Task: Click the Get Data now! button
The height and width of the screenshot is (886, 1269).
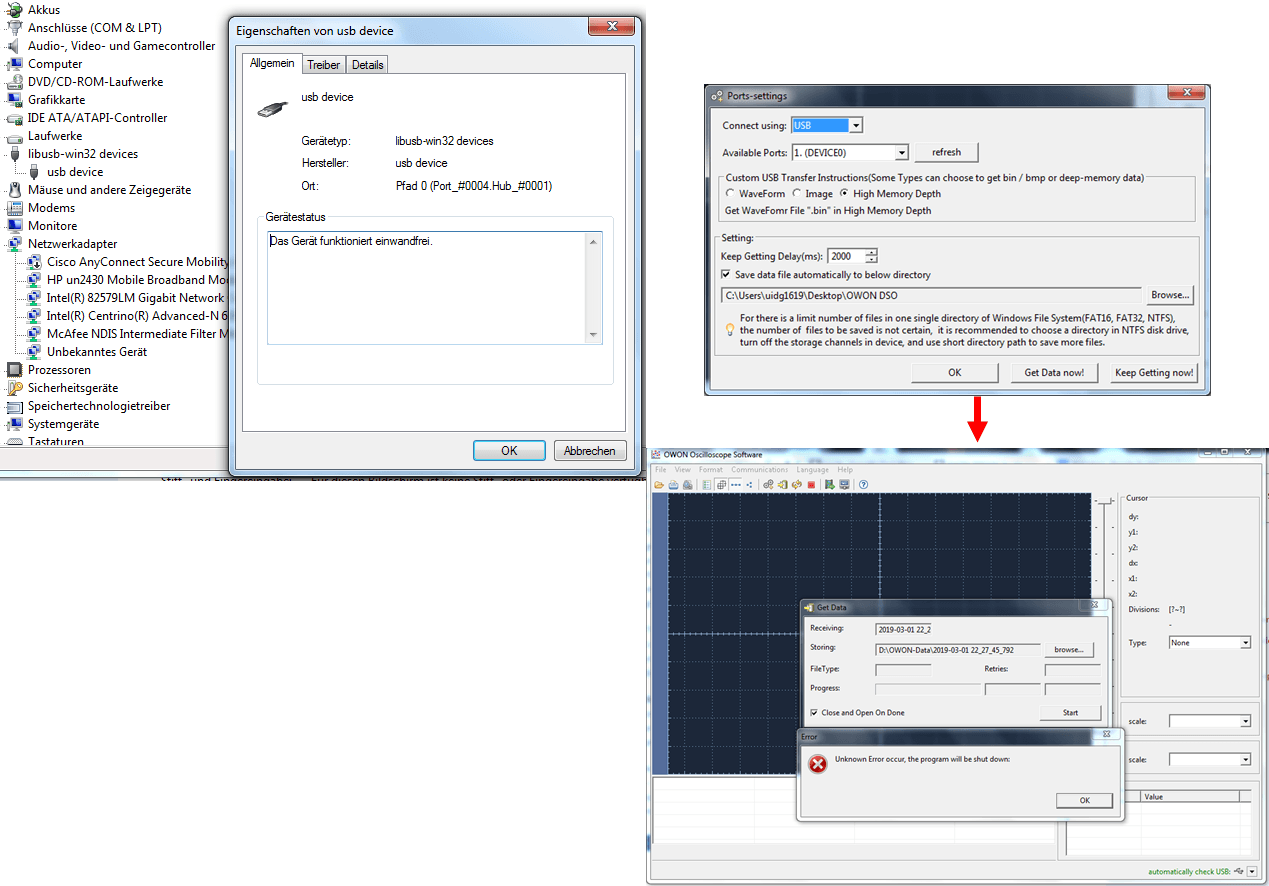Action: 1053,372
